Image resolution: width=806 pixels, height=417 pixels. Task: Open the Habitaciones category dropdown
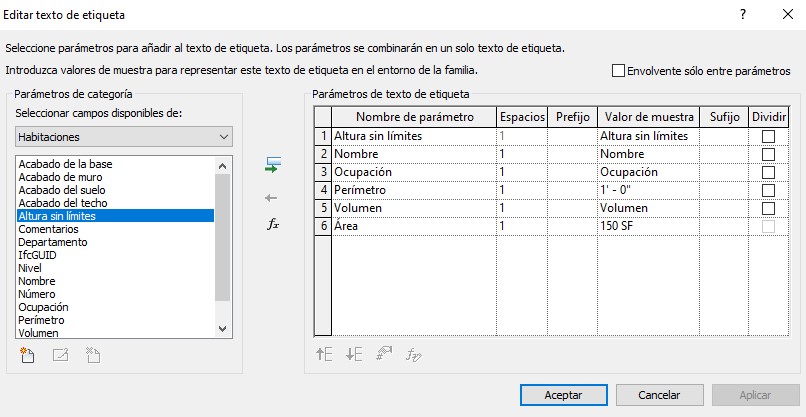coord(124,137)
